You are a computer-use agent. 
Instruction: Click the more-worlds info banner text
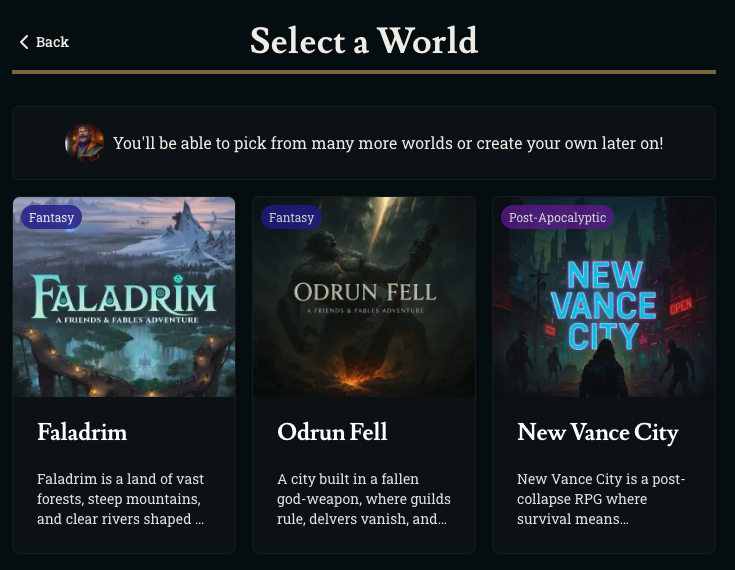pyautogui.click(x=388, y=143)
